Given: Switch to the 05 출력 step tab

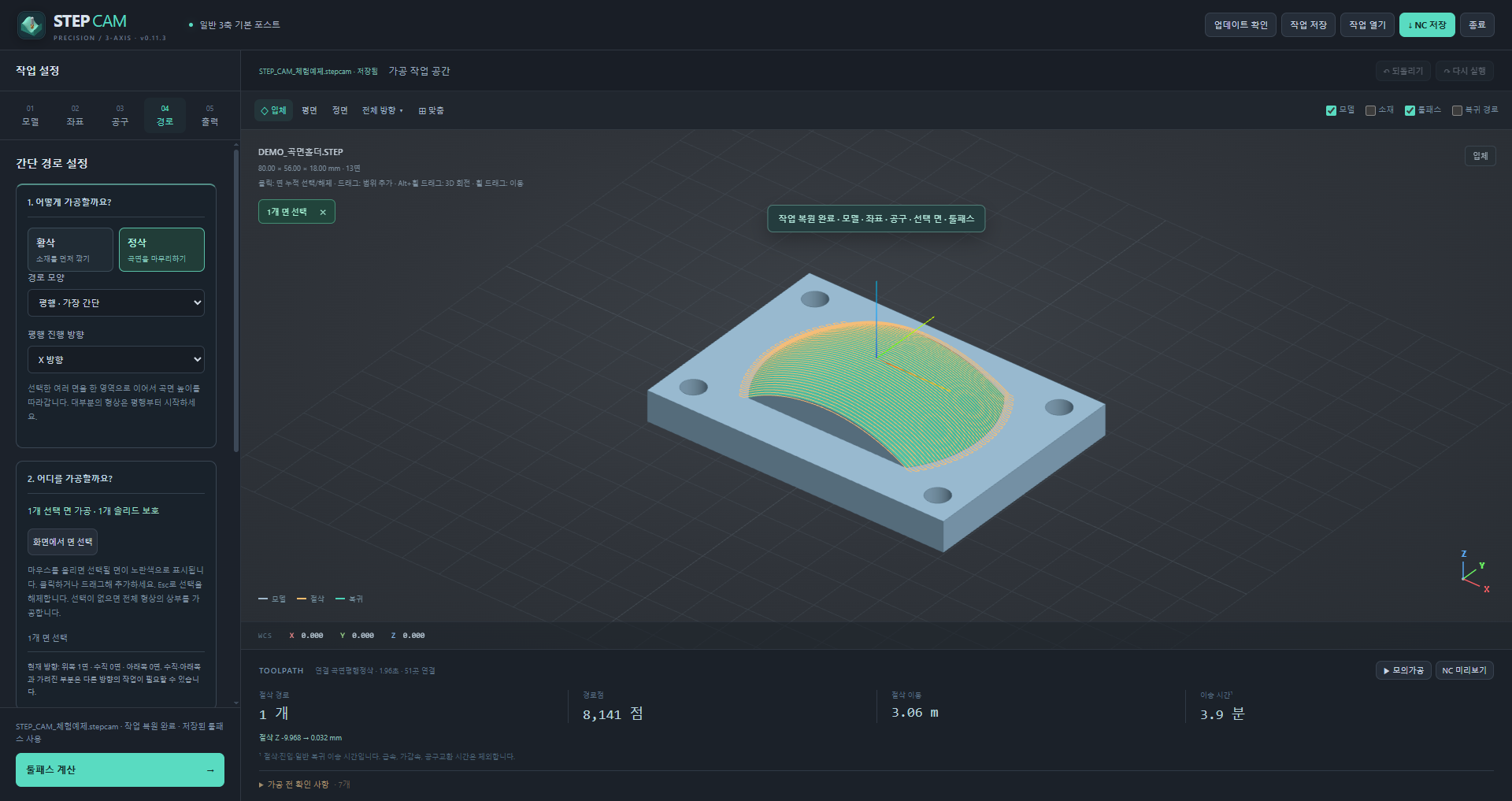Looking at the screenshot, I should coord(209,116).
